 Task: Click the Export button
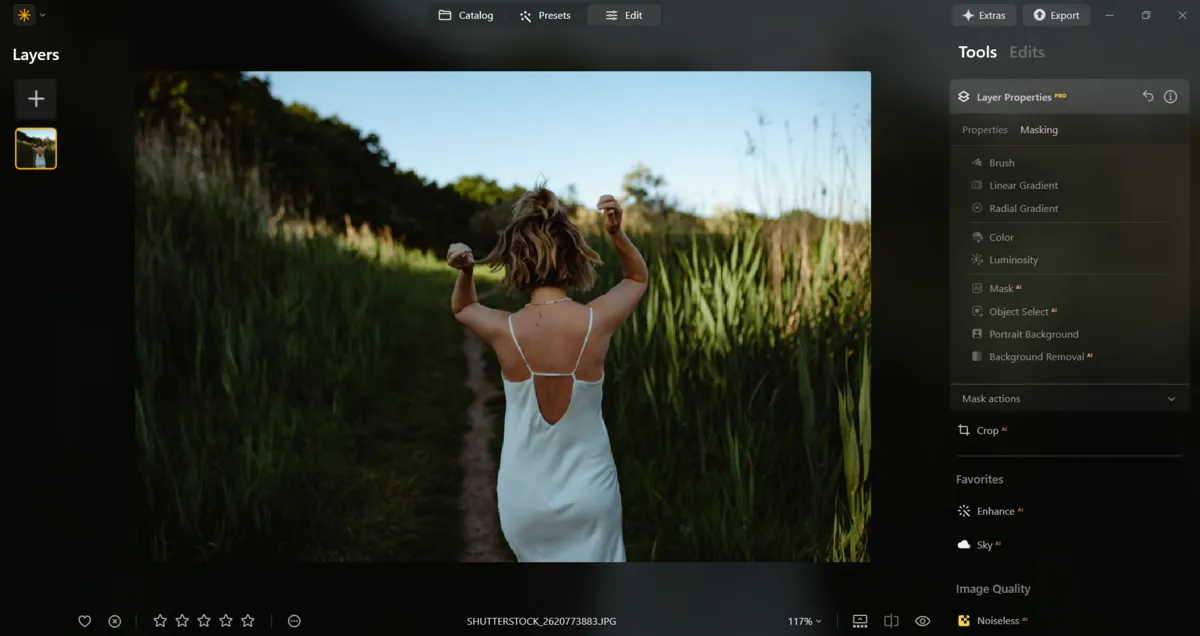pos(1056,15)
